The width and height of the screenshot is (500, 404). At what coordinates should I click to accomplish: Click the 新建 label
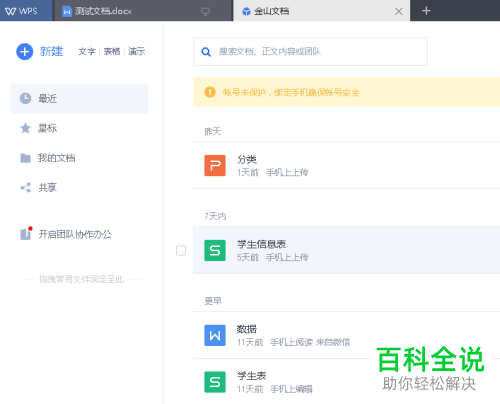tap(51, 51)
